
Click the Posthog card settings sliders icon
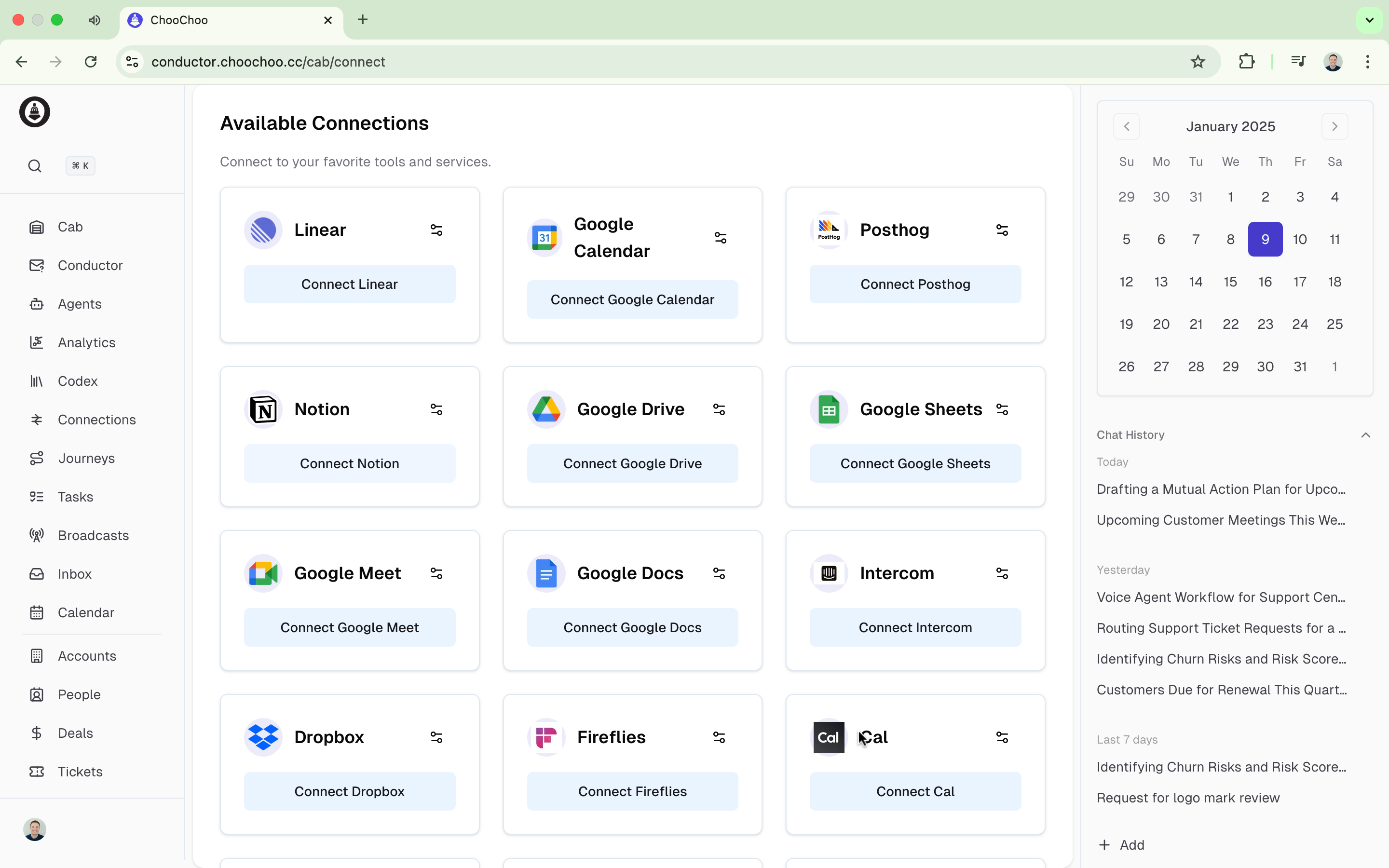pyautogui.click(x=1002, y=230)
